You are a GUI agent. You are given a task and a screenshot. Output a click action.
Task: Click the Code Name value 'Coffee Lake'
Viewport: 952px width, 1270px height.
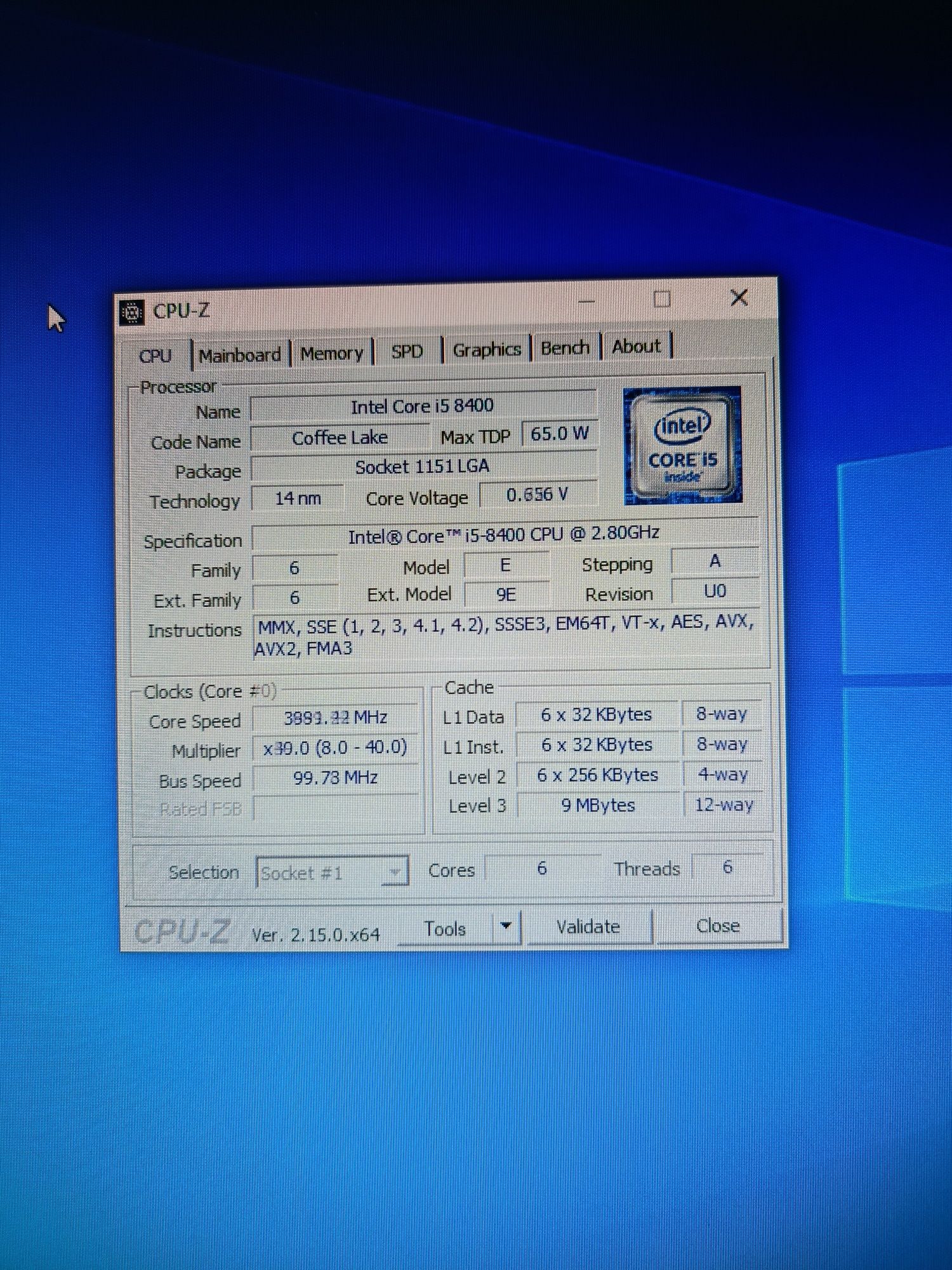tap(340, 438)
